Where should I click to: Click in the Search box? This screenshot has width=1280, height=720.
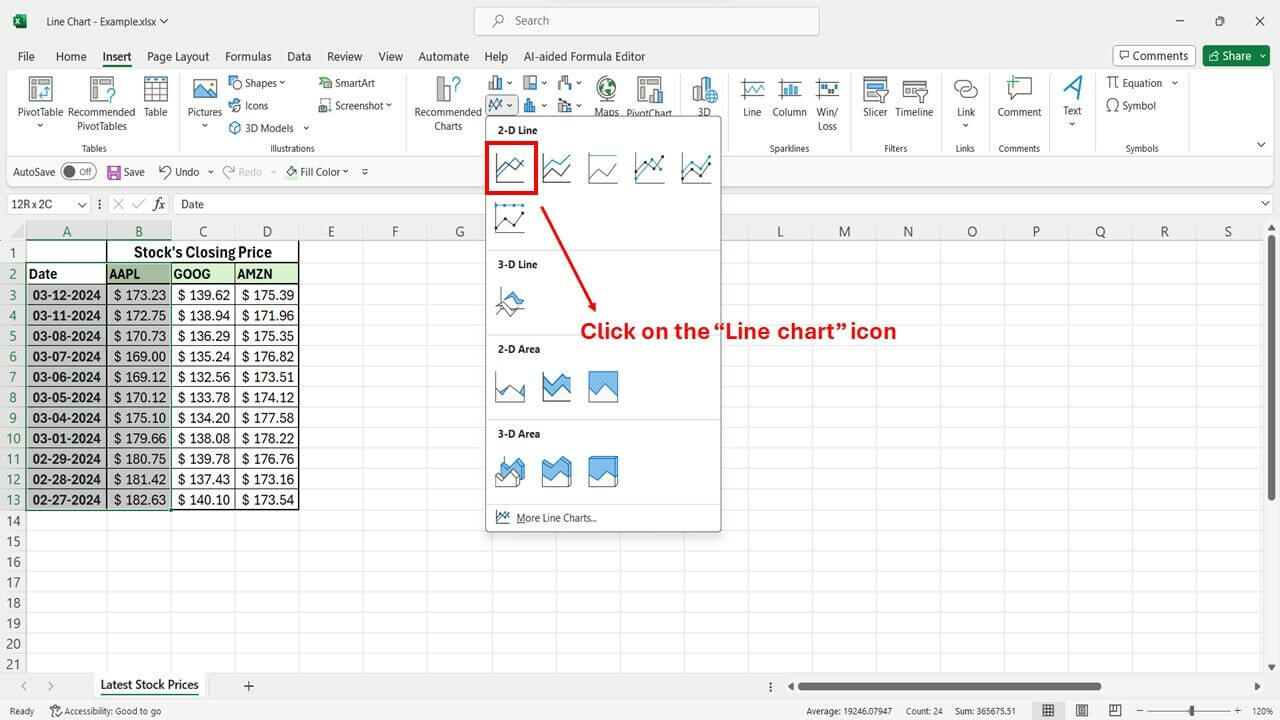tap(646, 21)
